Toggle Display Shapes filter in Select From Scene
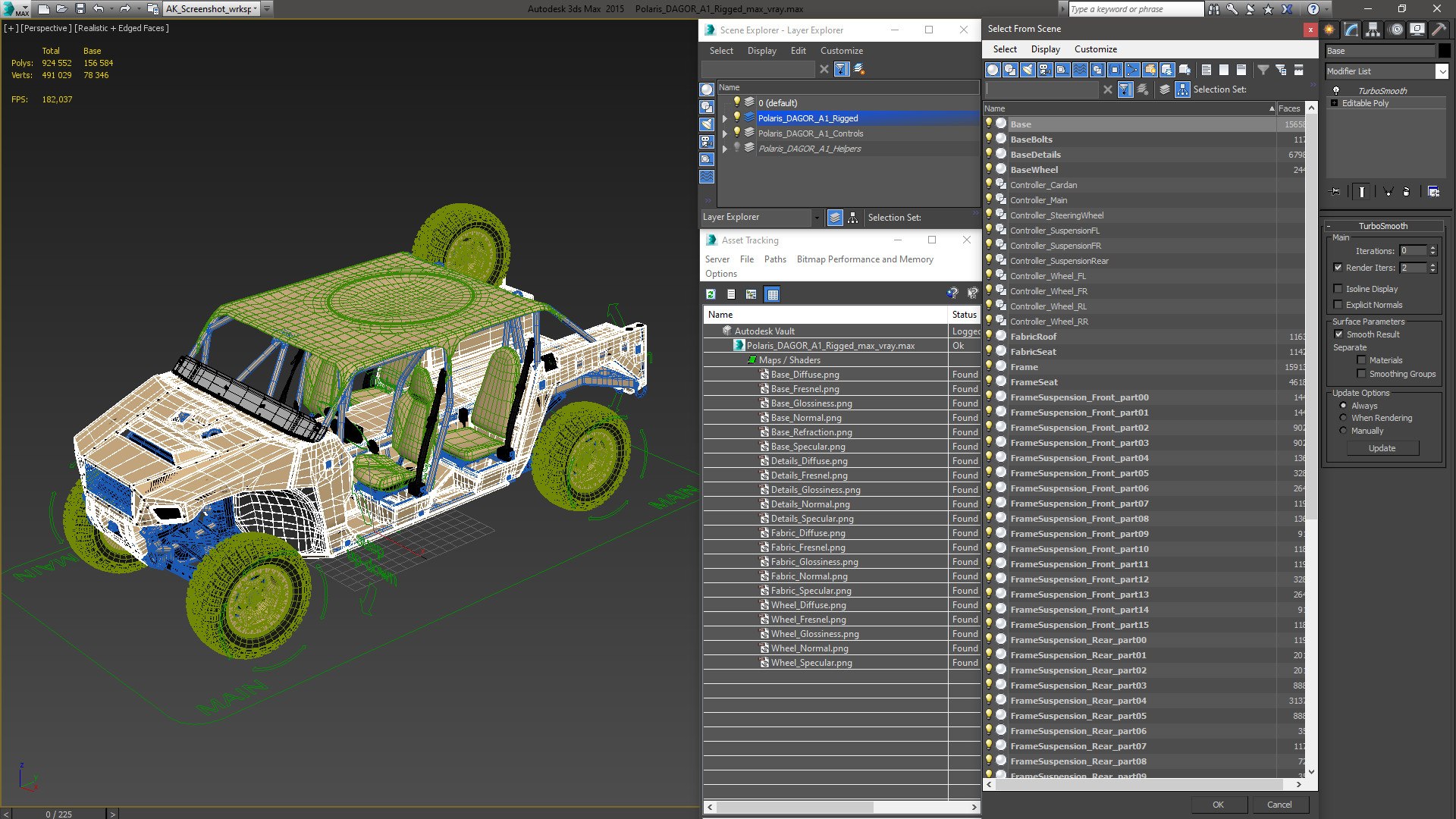The width and height of the screenshot is (1456, 819). tap(1010, 70)
